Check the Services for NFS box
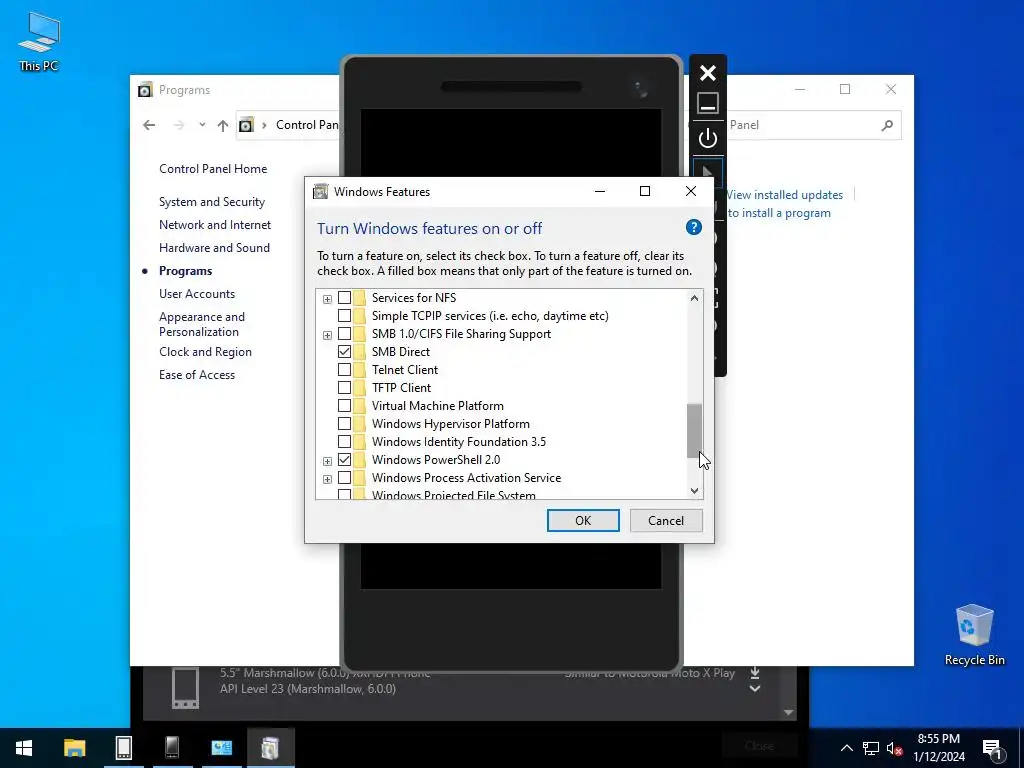Image resolution: width=1024 pixels, height=768 pixels. 344,298
